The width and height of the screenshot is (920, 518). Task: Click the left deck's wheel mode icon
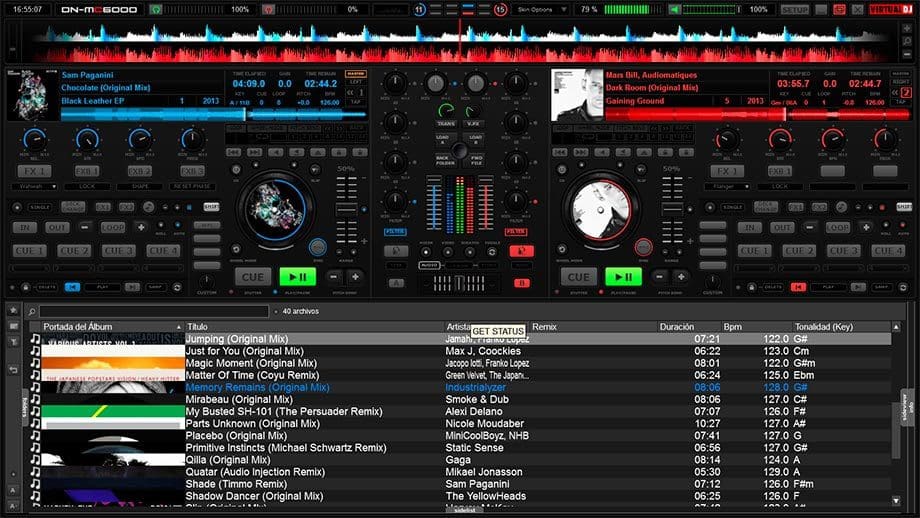(x=236, y=249)
